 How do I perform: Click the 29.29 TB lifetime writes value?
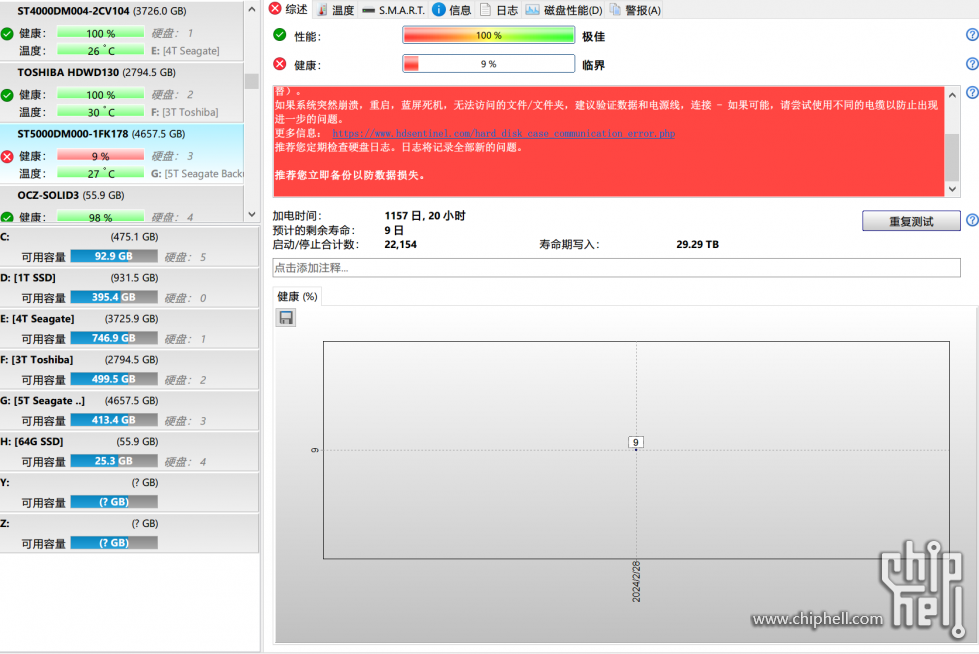click(x=697, y=244)
